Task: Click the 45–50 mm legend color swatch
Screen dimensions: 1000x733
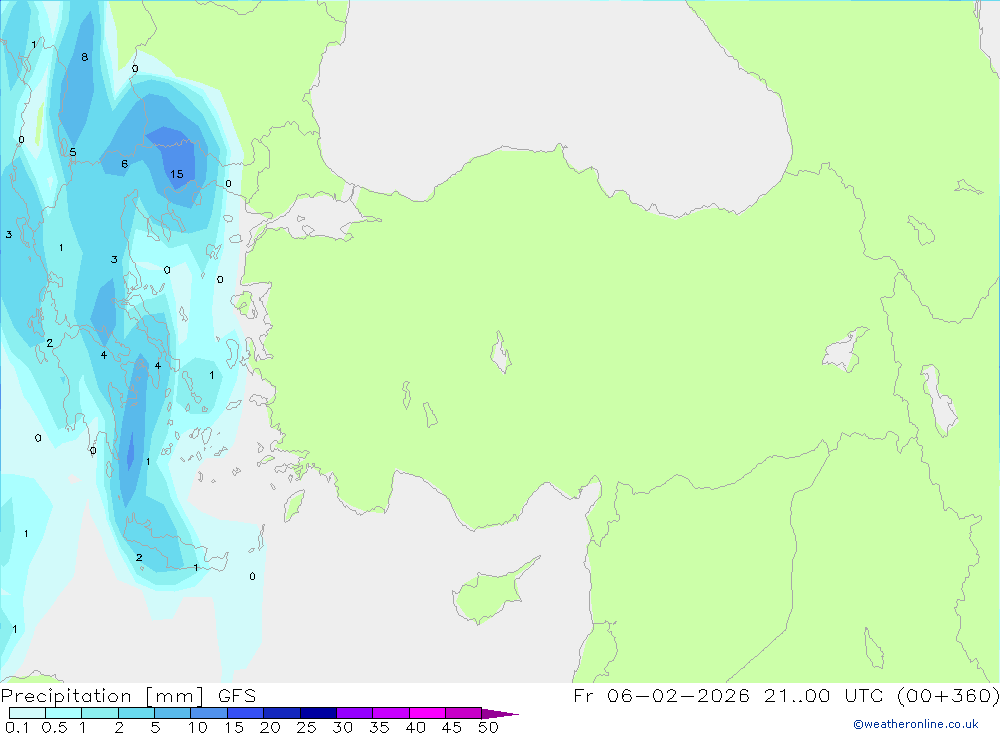Action: pos(464,713)
